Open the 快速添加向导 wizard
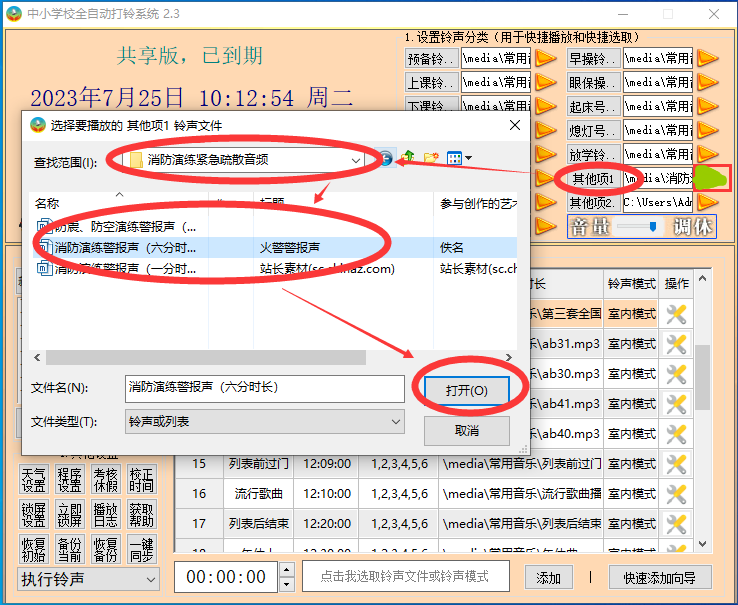This screenshot has width=738, height=605. (660, 578)
